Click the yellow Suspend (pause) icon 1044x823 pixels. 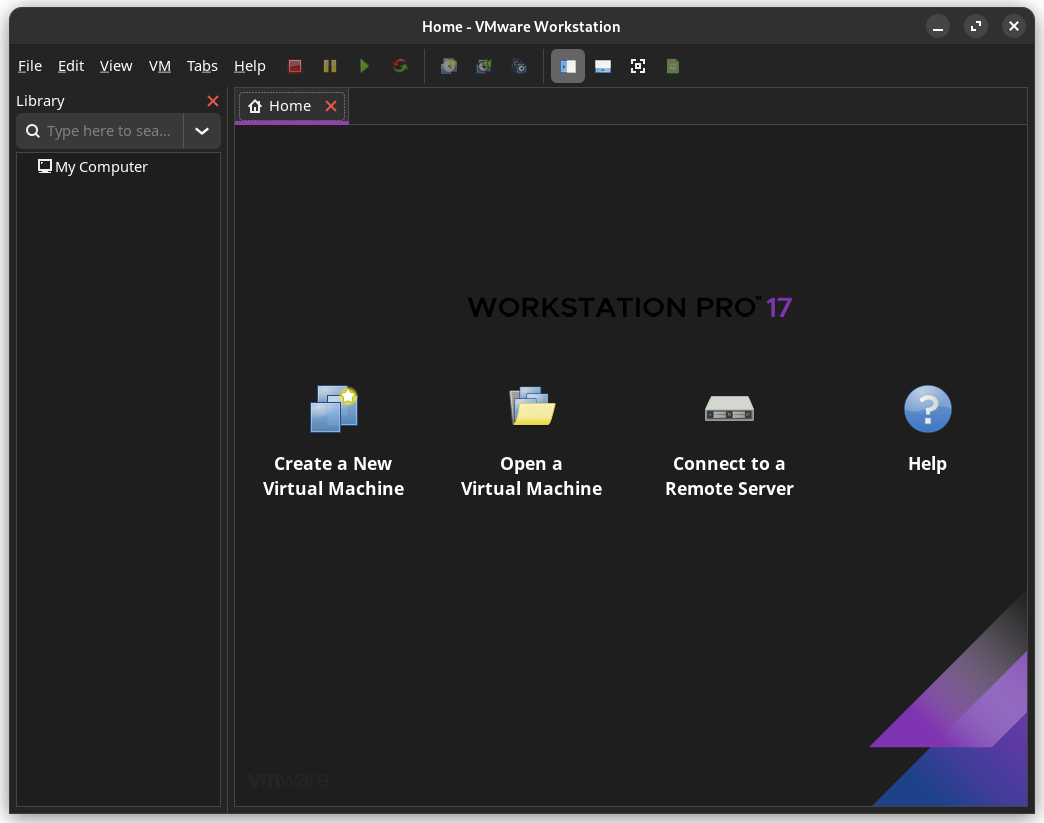(330, 66)
